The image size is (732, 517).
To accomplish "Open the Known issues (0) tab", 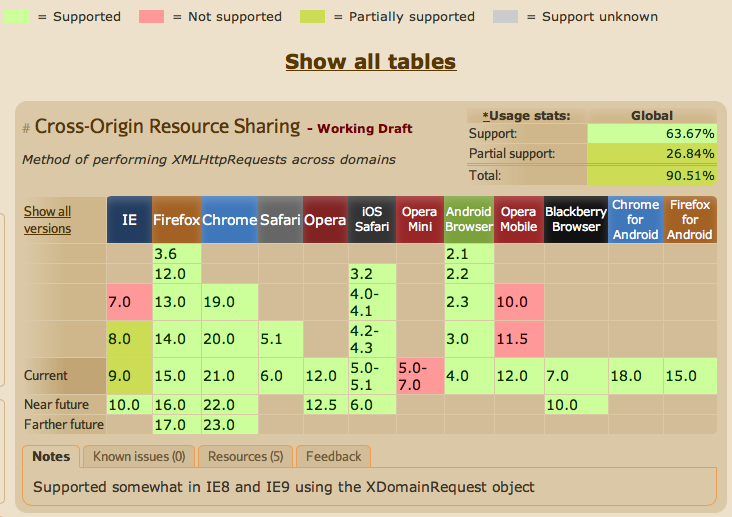I will (x=139, y=456).
